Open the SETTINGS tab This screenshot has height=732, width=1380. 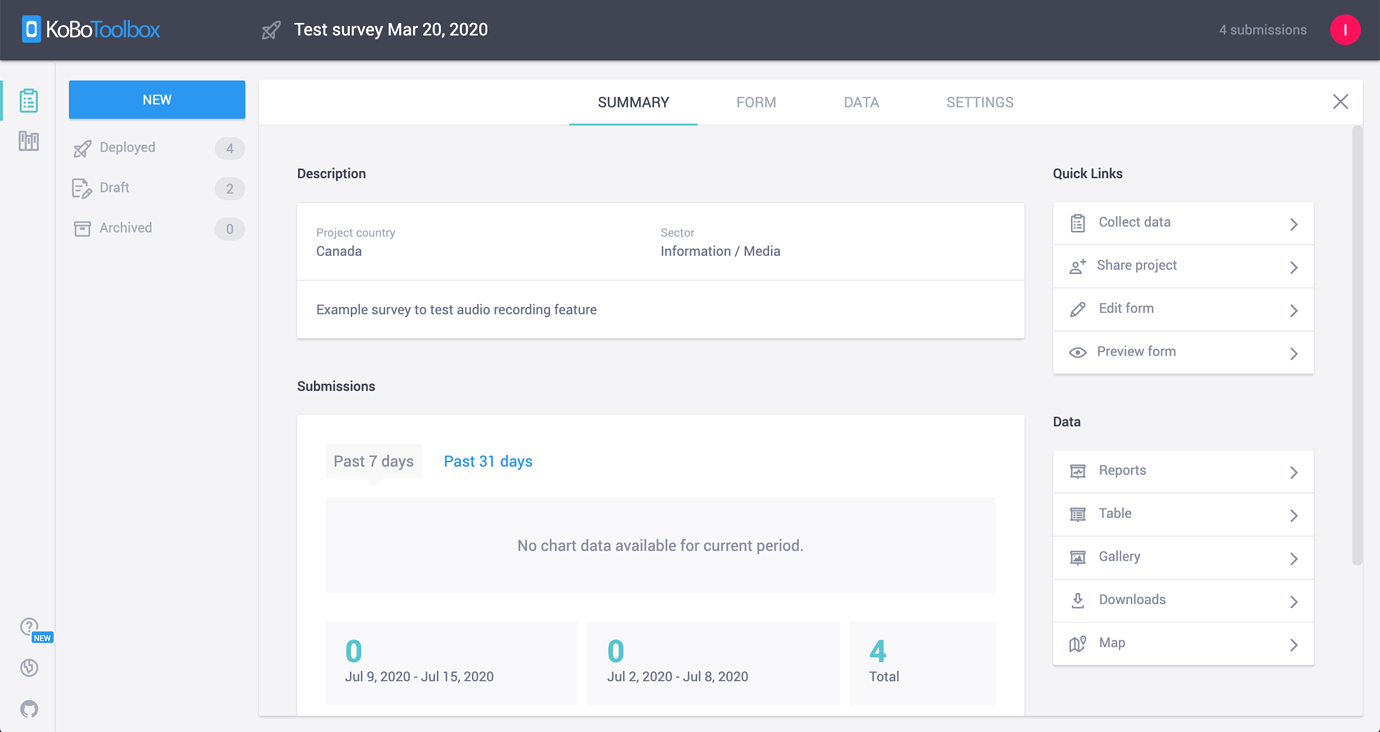pos(979,102)
